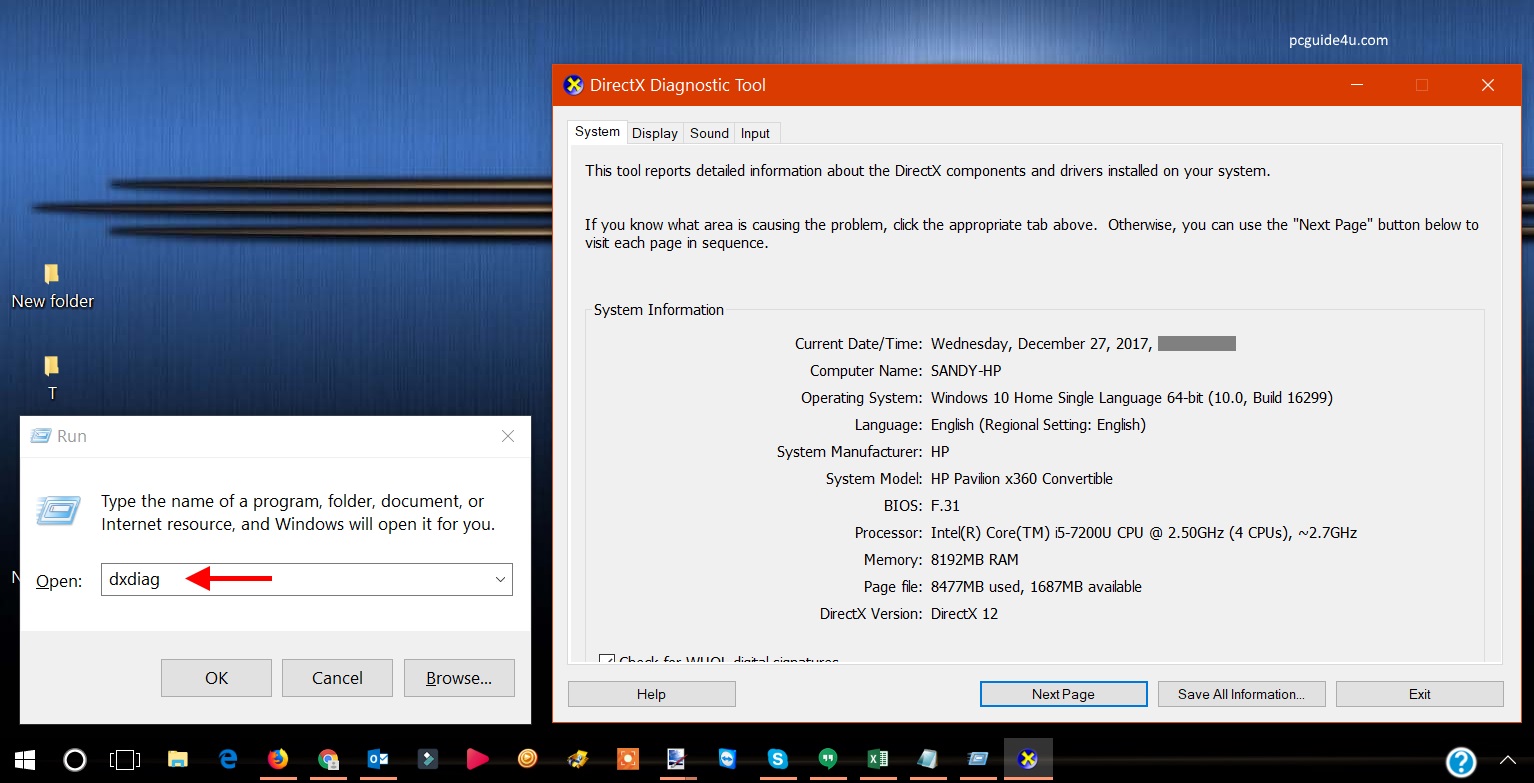Open Outlook from the taskbar
1534x783 pixels.
[x=378, y=760]
